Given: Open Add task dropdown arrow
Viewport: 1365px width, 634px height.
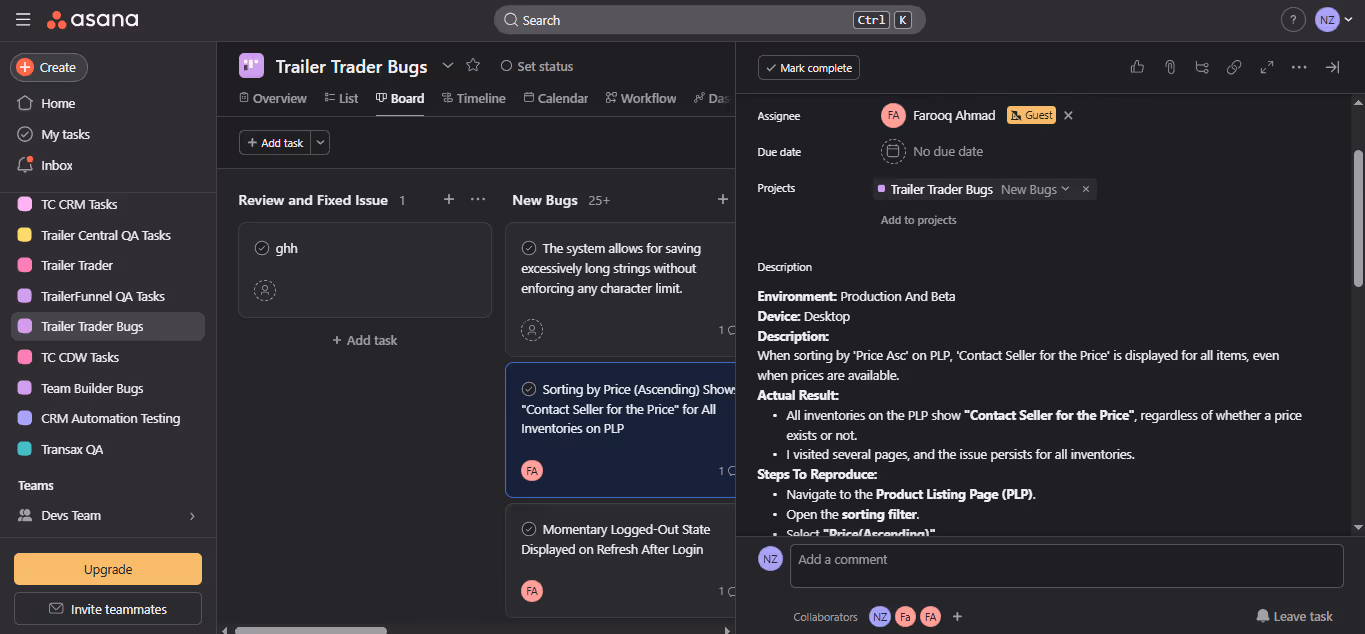Looking at the screenshot, I should [320, 143].
